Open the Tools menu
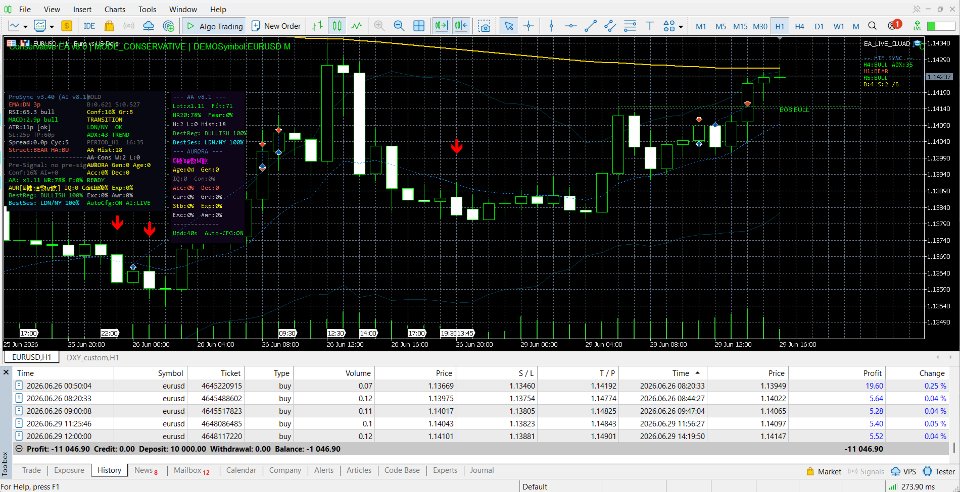This screenshot has width=960, height=492. 147,9
